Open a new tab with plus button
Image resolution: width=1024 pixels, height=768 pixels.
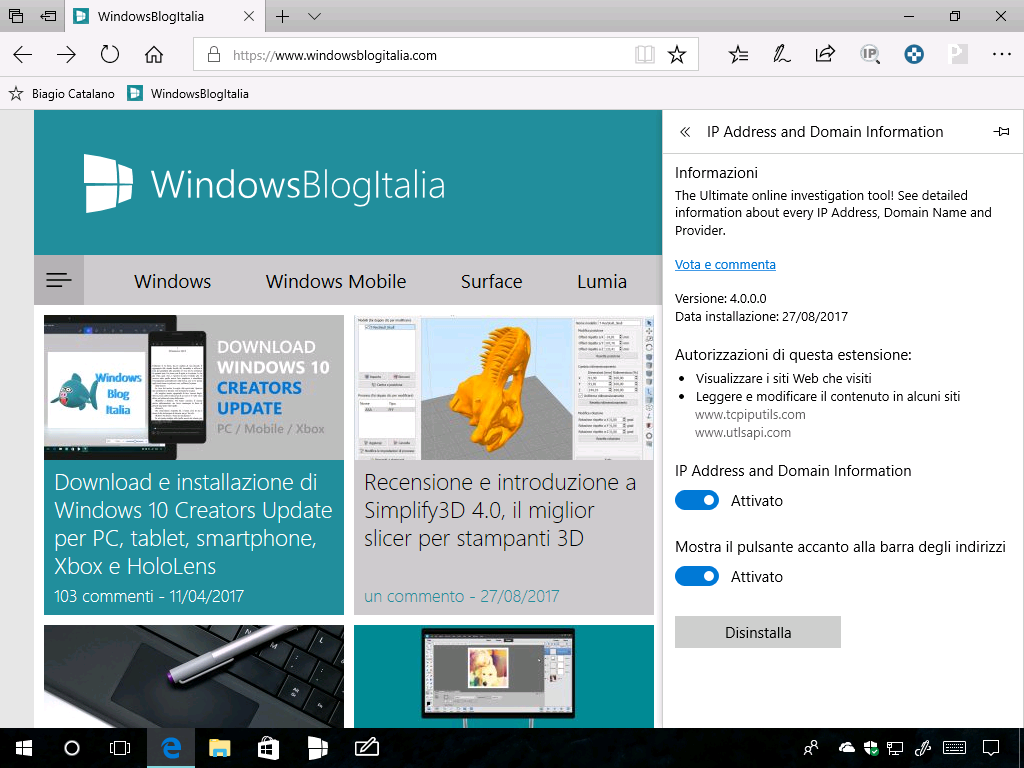pyautogui.click(x=282, y=16)
